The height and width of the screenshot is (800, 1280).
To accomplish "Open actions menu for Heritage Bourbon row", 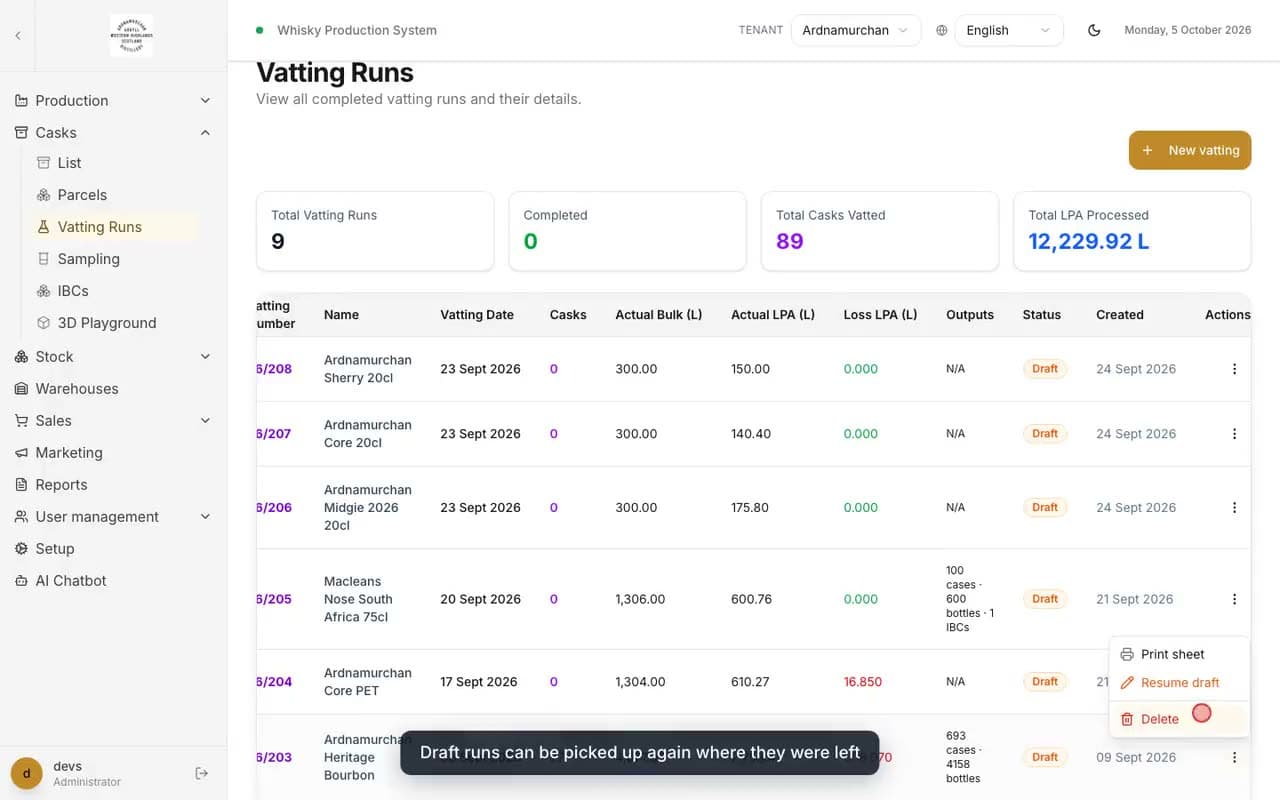I will 1234,757.
